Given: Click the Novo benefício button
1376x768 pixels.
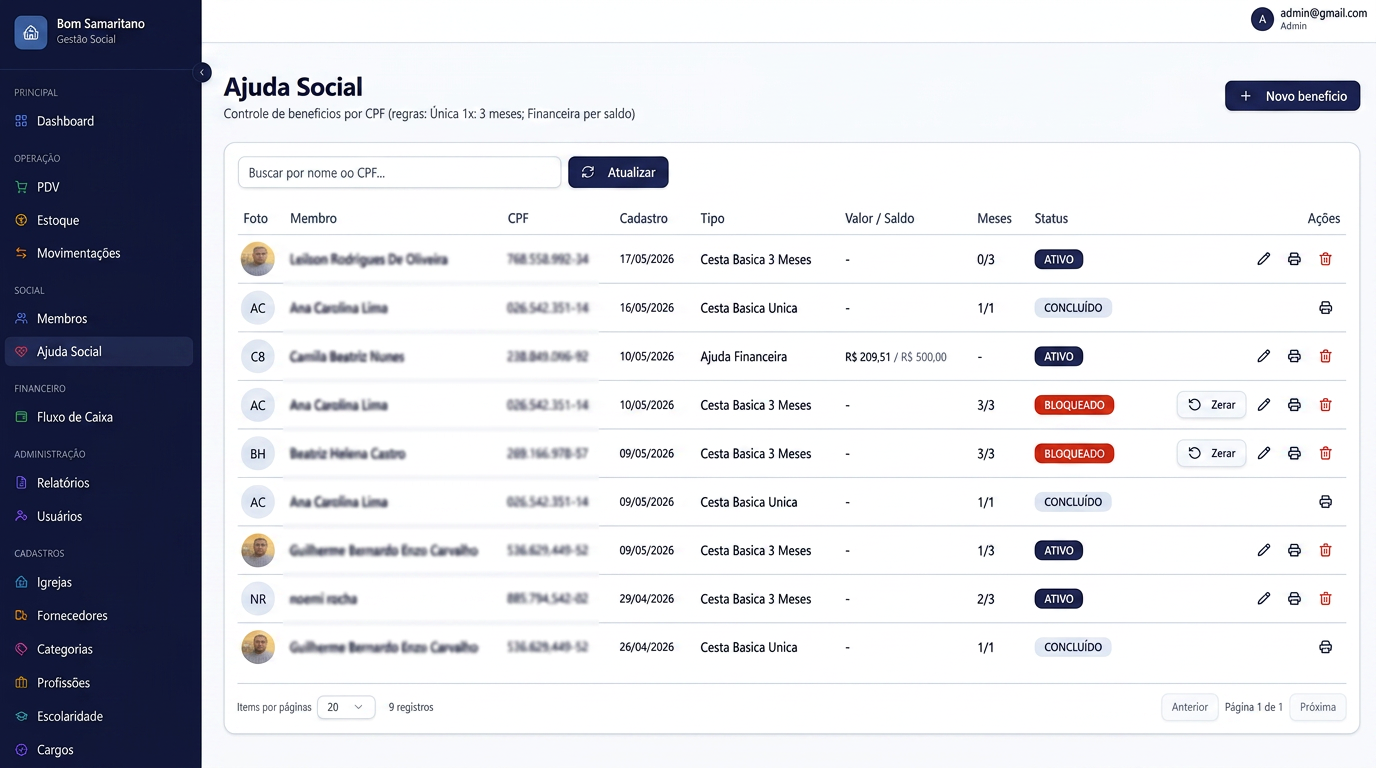Looking at the screenshot, I should point(1292,96).
